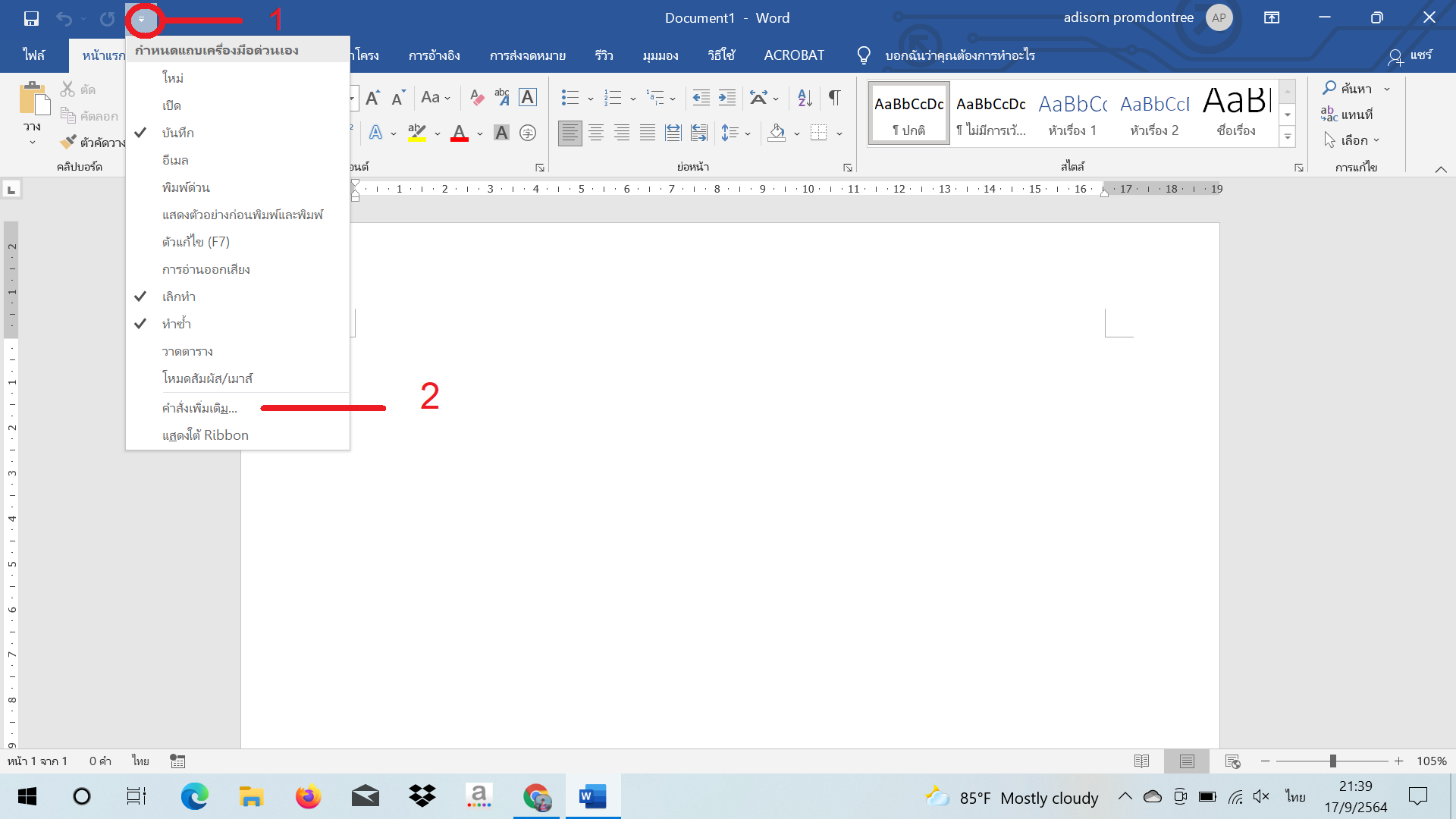Switch to Read Mode view icon
Viewport: 1456px width, 819px height.
1141,761
